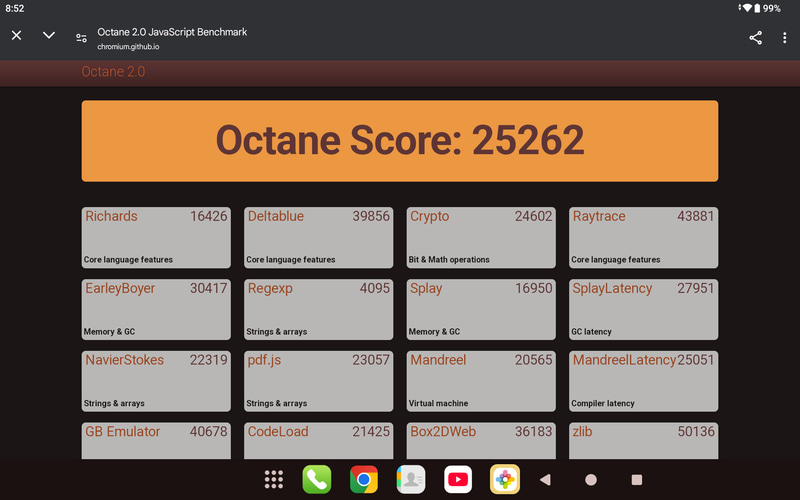Open the three-dot overflow menu
Screen dimensions: 800x500
[785, 38]
